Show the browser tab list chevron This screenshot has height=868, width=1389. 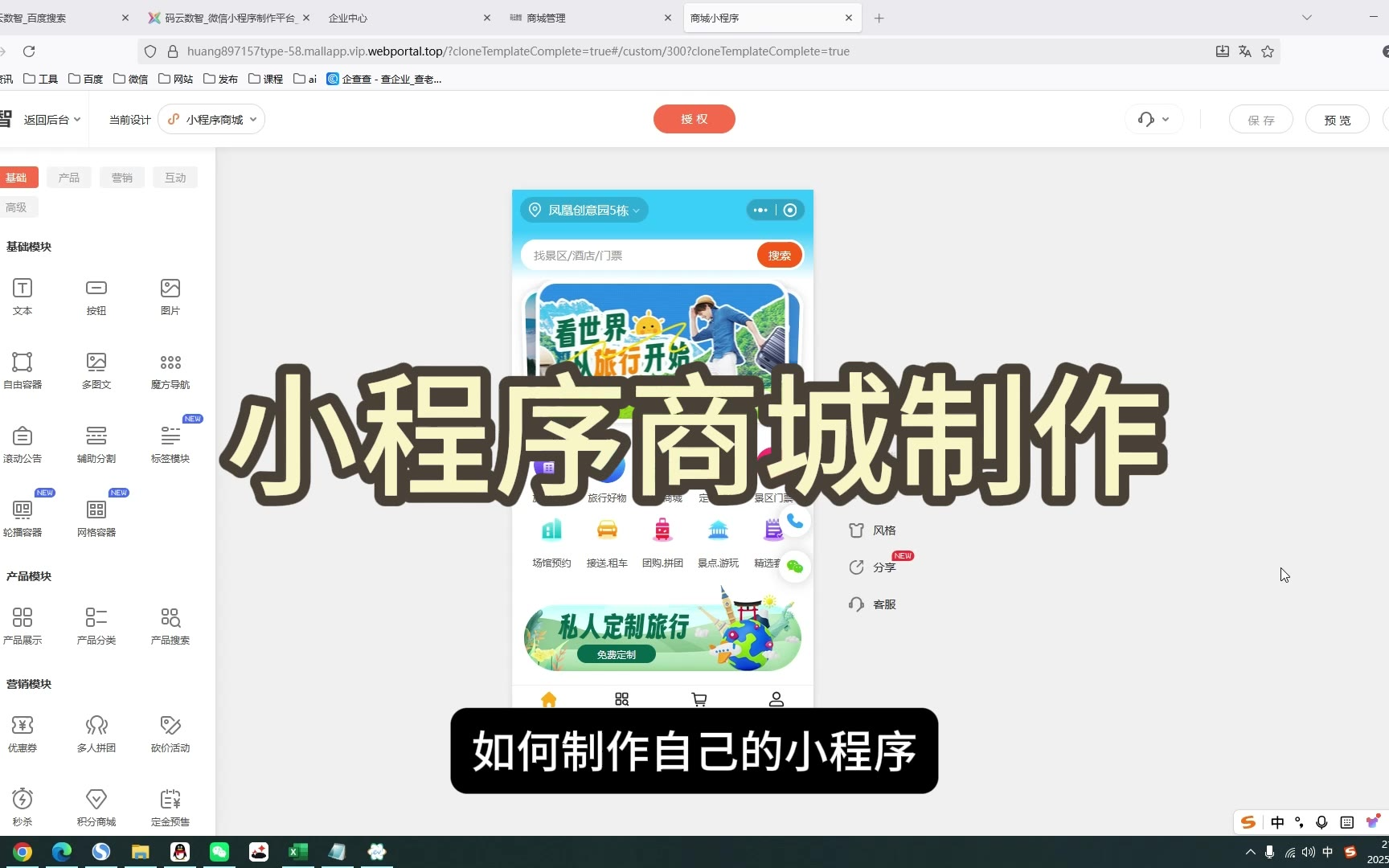pyautogui.click(x=1307, y=18)
